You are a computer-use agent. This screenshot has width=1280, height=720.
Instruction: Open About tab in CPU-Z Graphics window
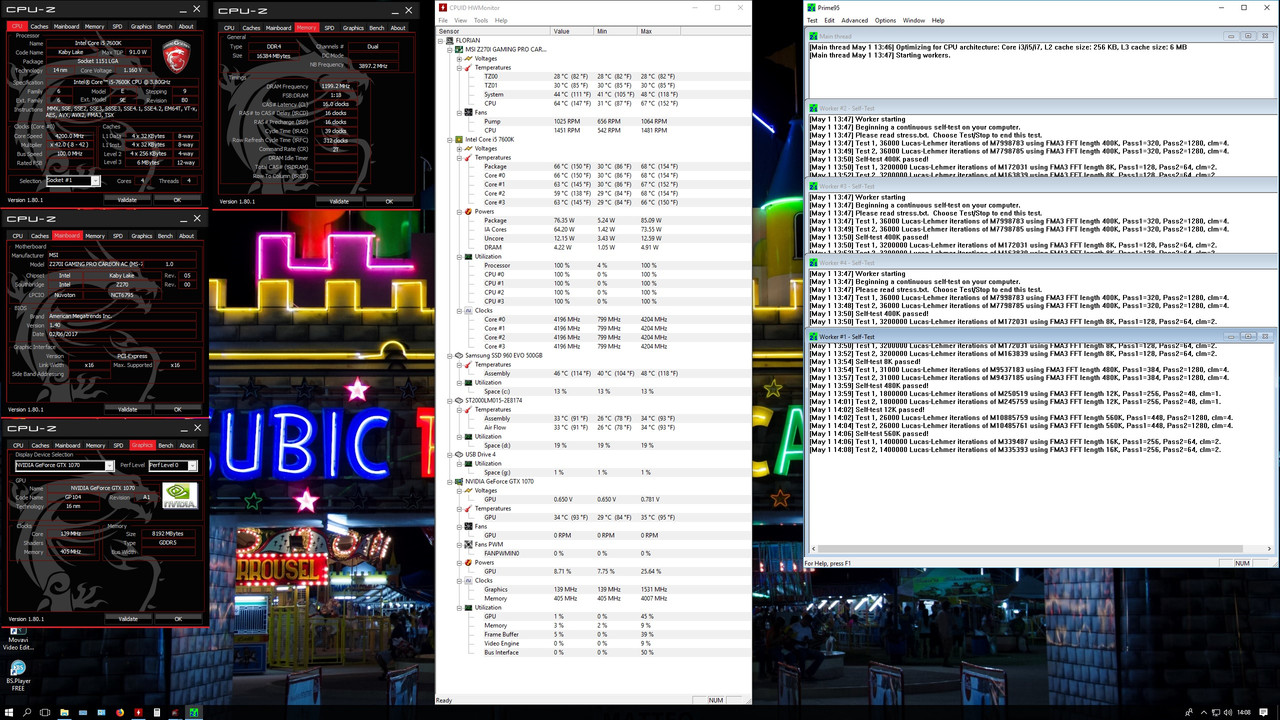[187, 445]
